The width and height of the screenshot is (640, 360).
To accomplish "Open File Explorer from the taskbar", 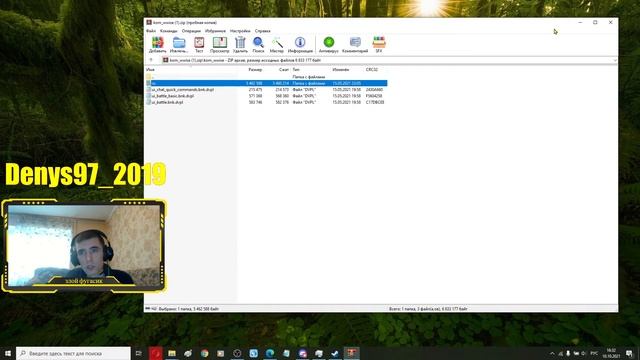I will click(x=172, y=353).
